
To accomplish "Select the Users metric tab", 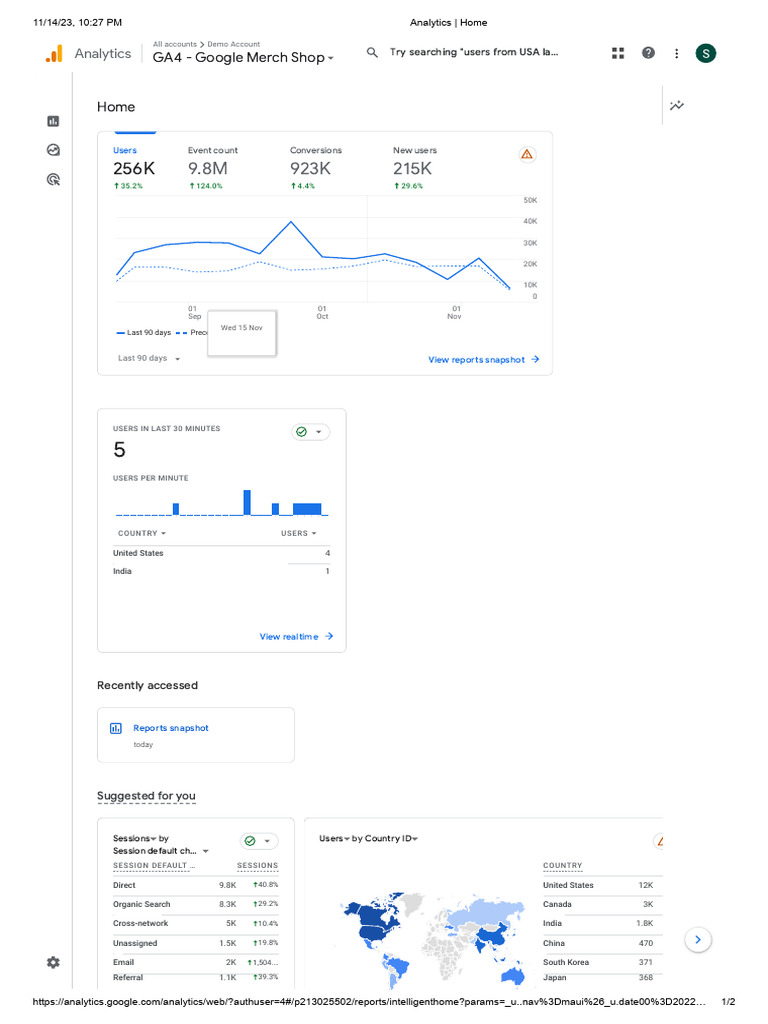I will (x=126, y=150).
